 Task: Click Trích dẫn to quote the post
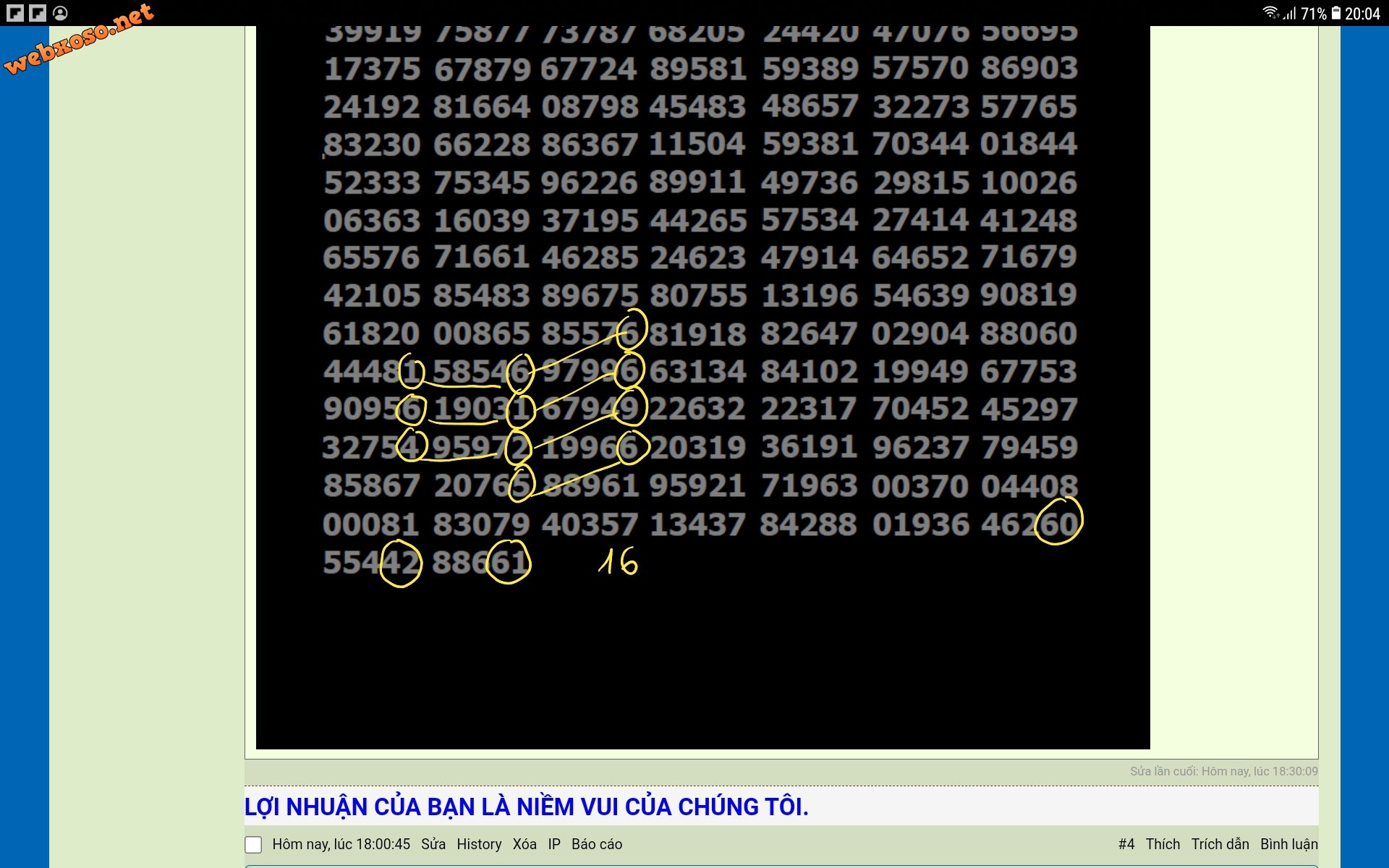click(x=1220, y=844)
